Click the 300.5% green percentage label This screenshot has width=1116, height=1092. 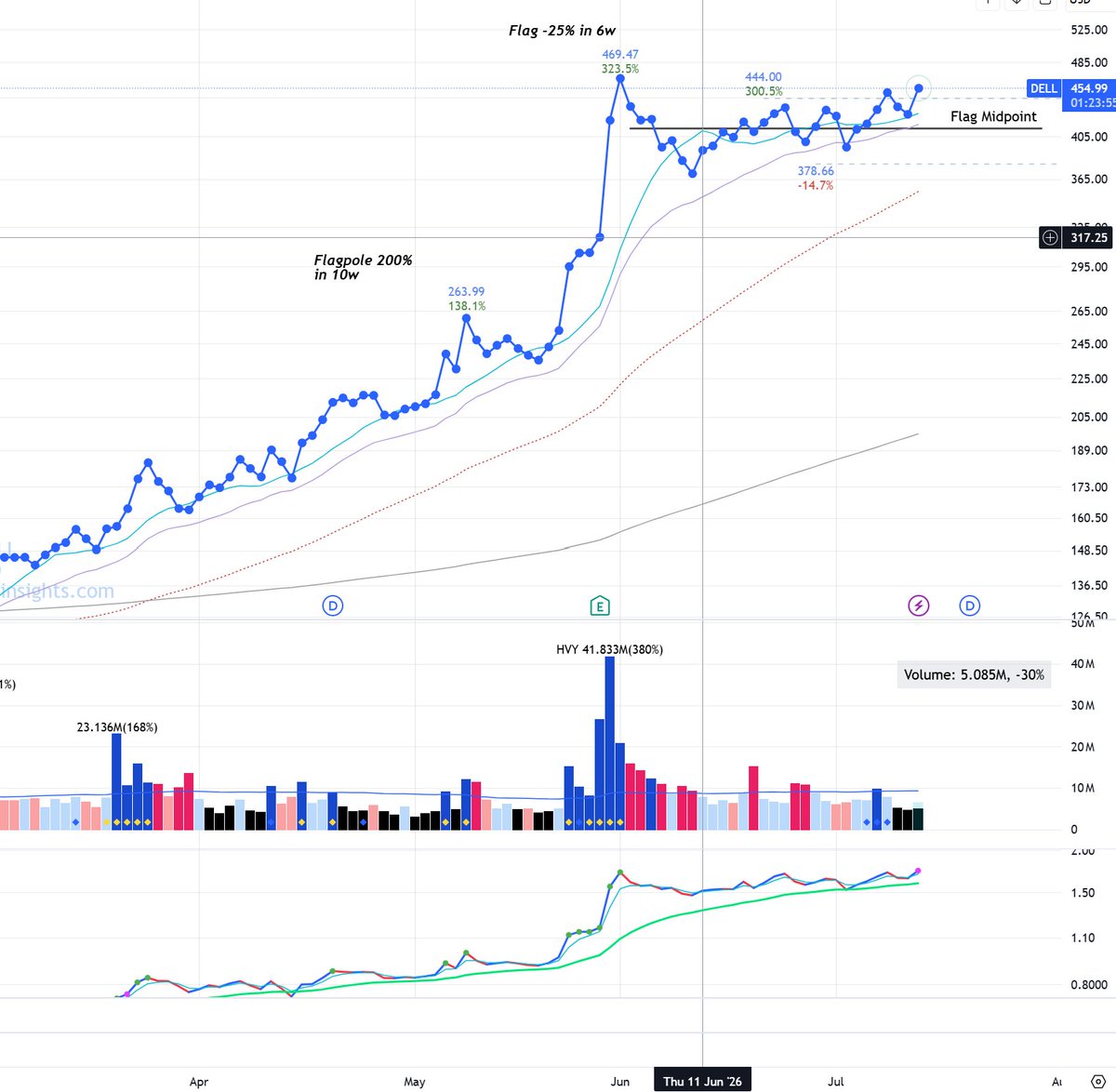pos(764,91)
